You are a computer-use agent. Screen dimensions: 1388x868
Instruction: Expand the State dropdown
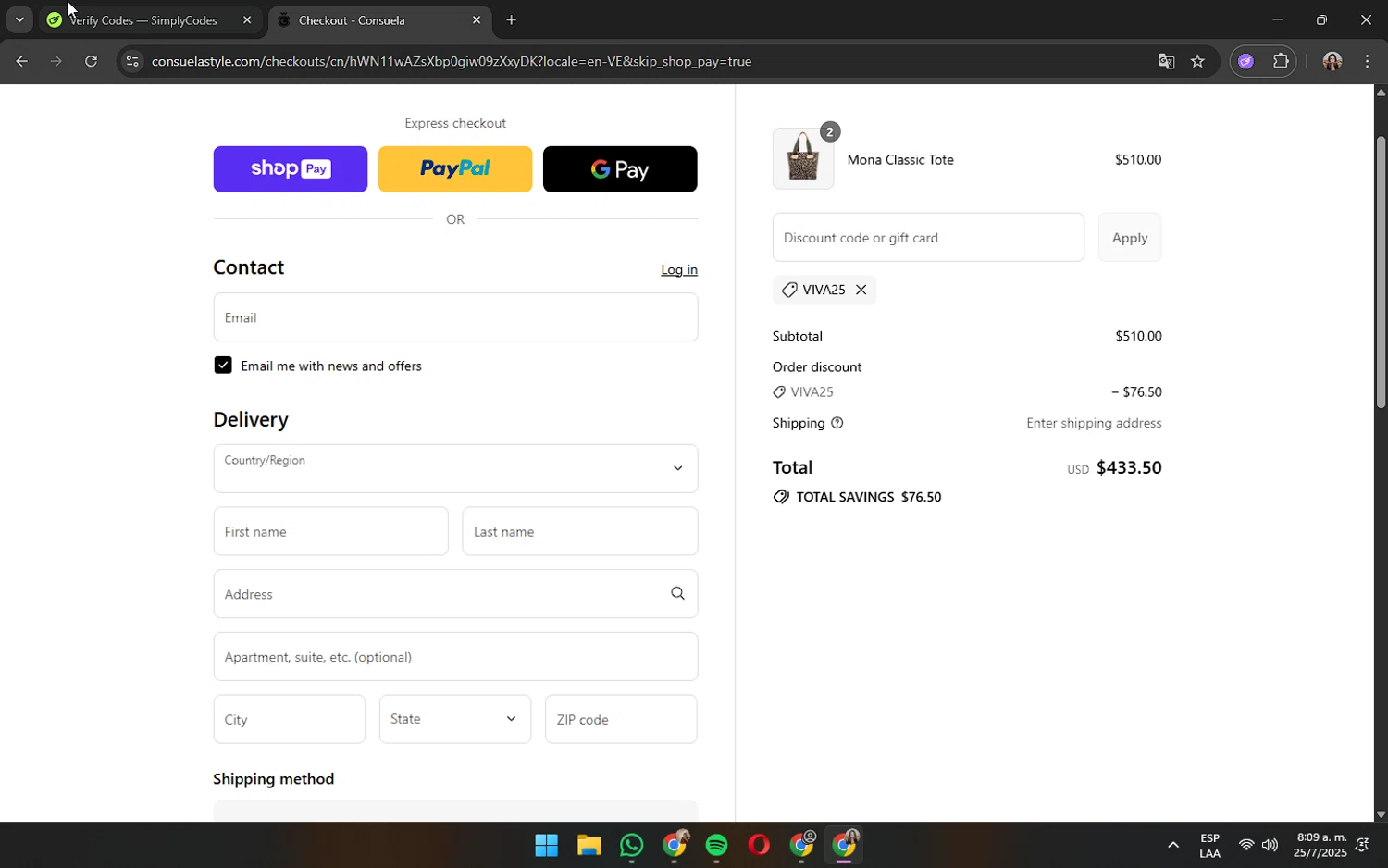pos(455,719)
